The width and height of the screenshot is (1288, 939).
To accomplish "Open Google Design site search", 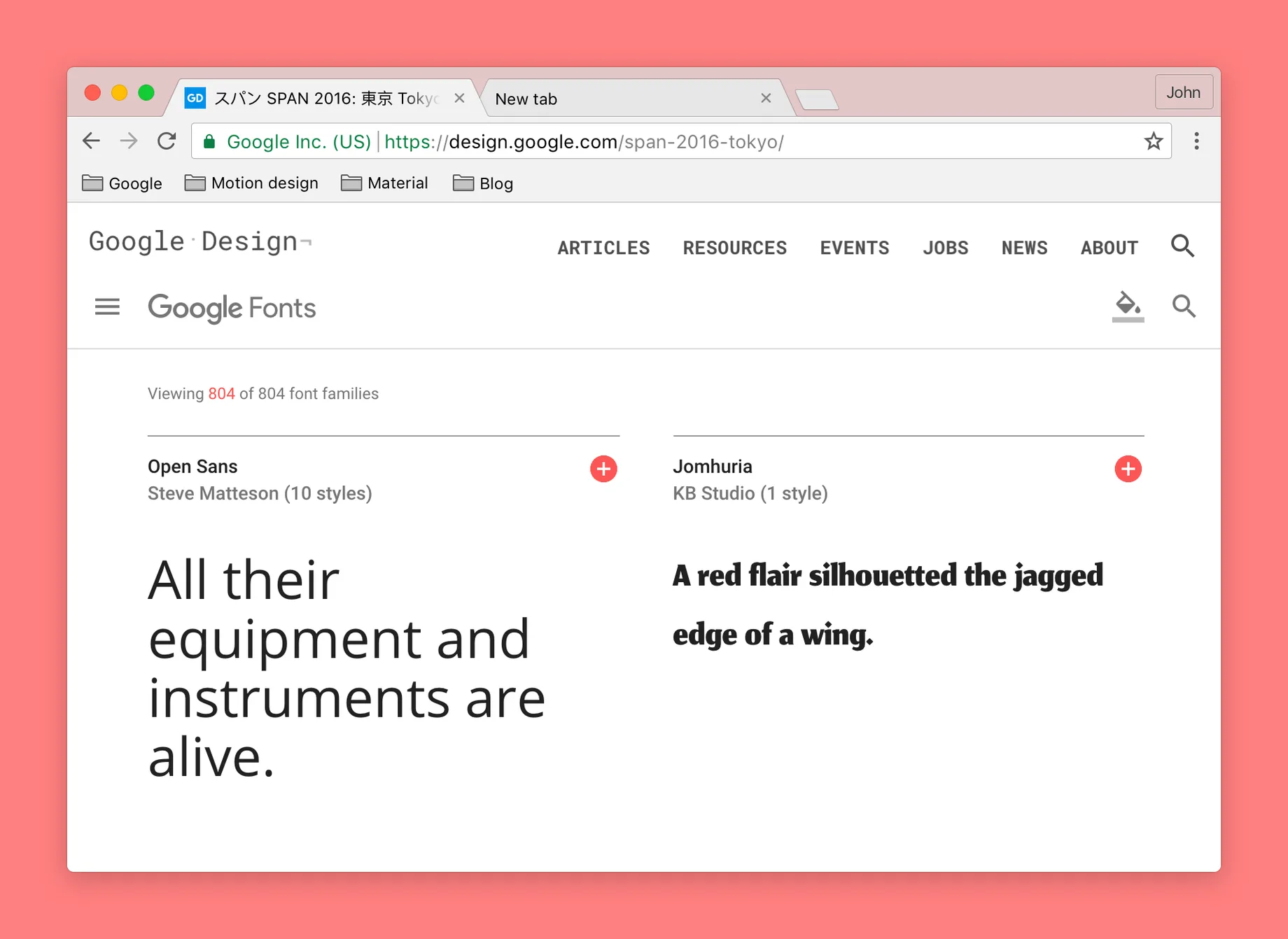I will click(1183, 246).
